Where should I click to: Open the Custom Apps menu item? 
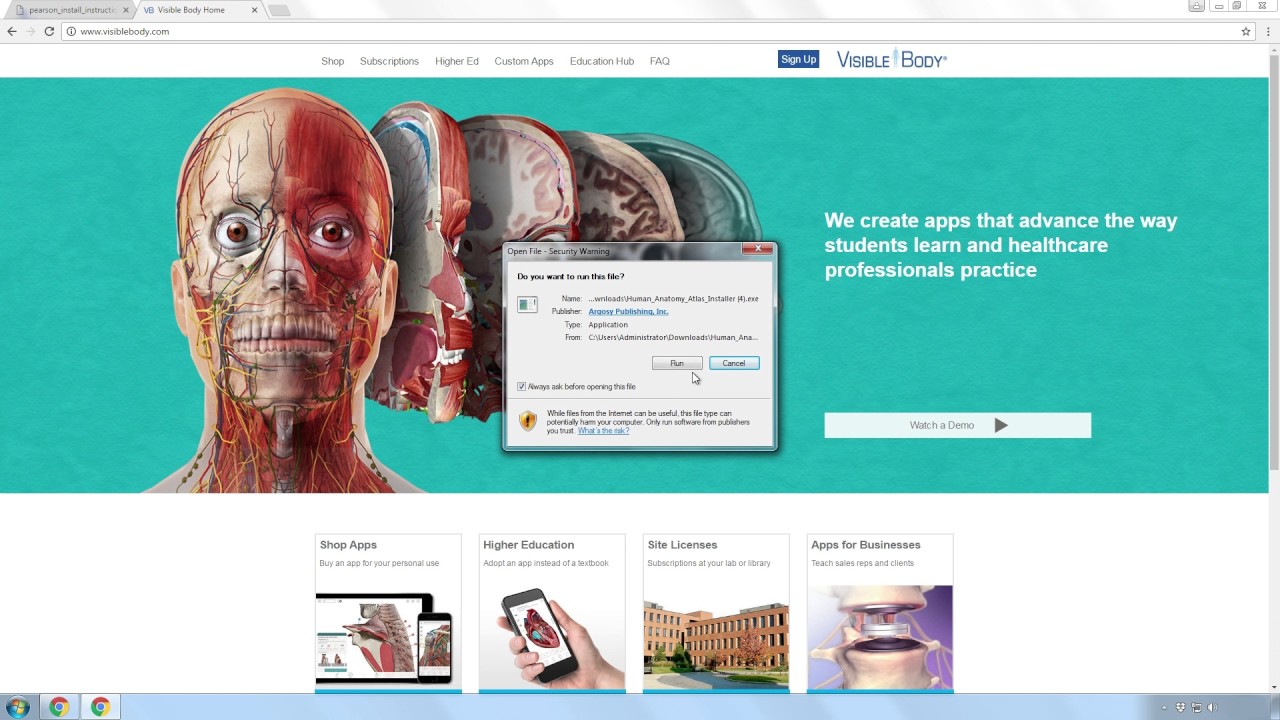pyautogui.click(x=524, y=61)
